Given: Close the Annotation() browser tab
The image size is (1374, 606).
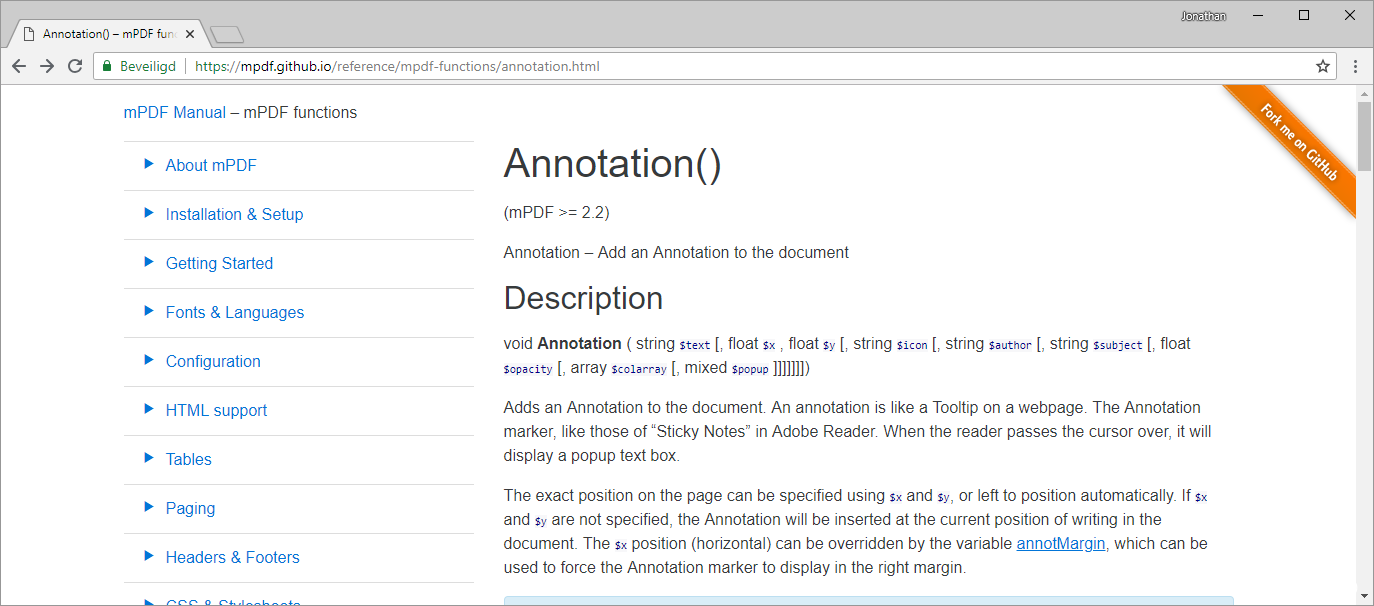Looking at the screenshot, I should pyautogui.click(x=190, y=34).
